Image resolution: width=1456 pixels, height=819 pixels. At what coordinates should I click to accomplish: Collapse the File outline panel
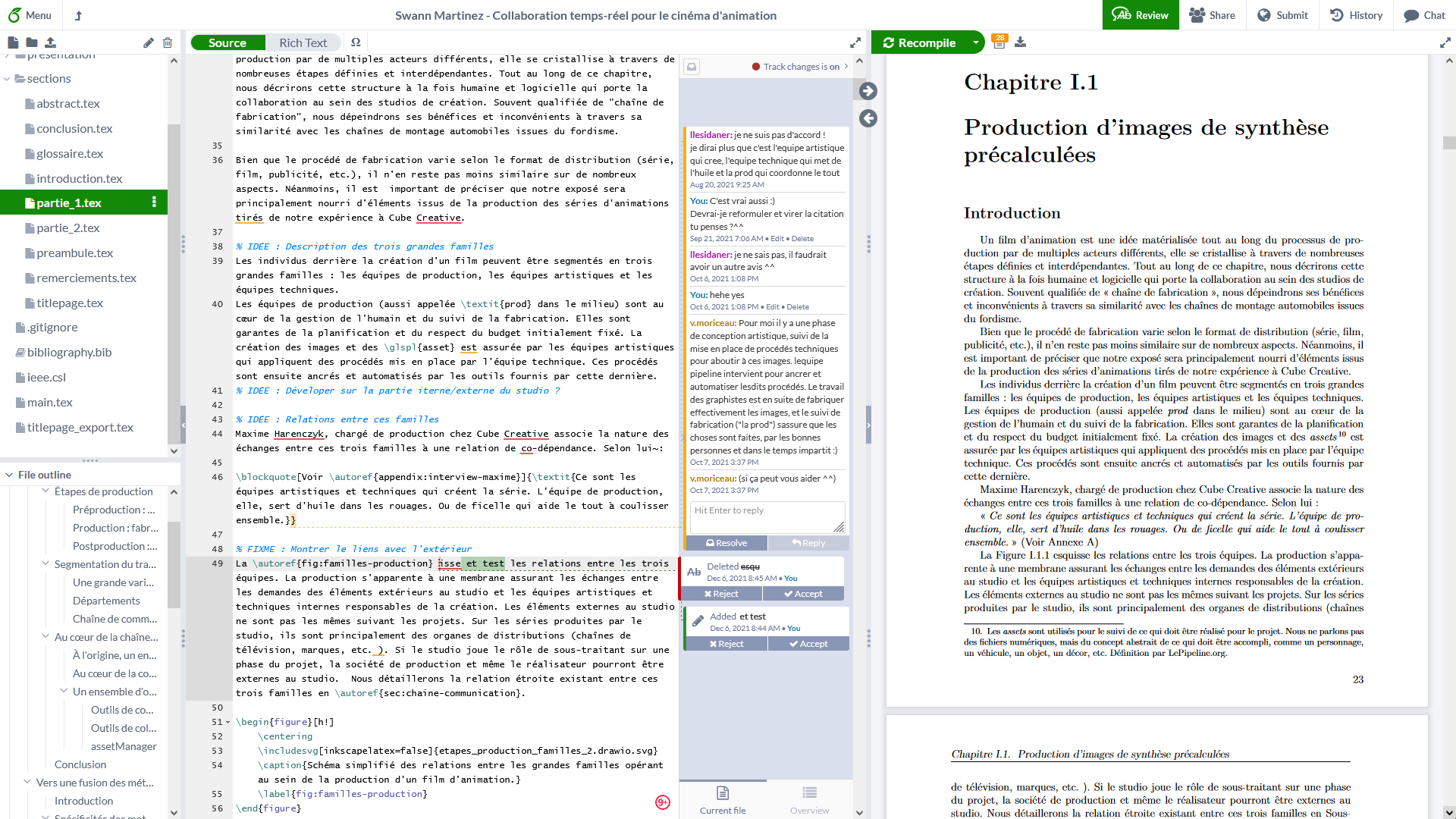point(9,475)
